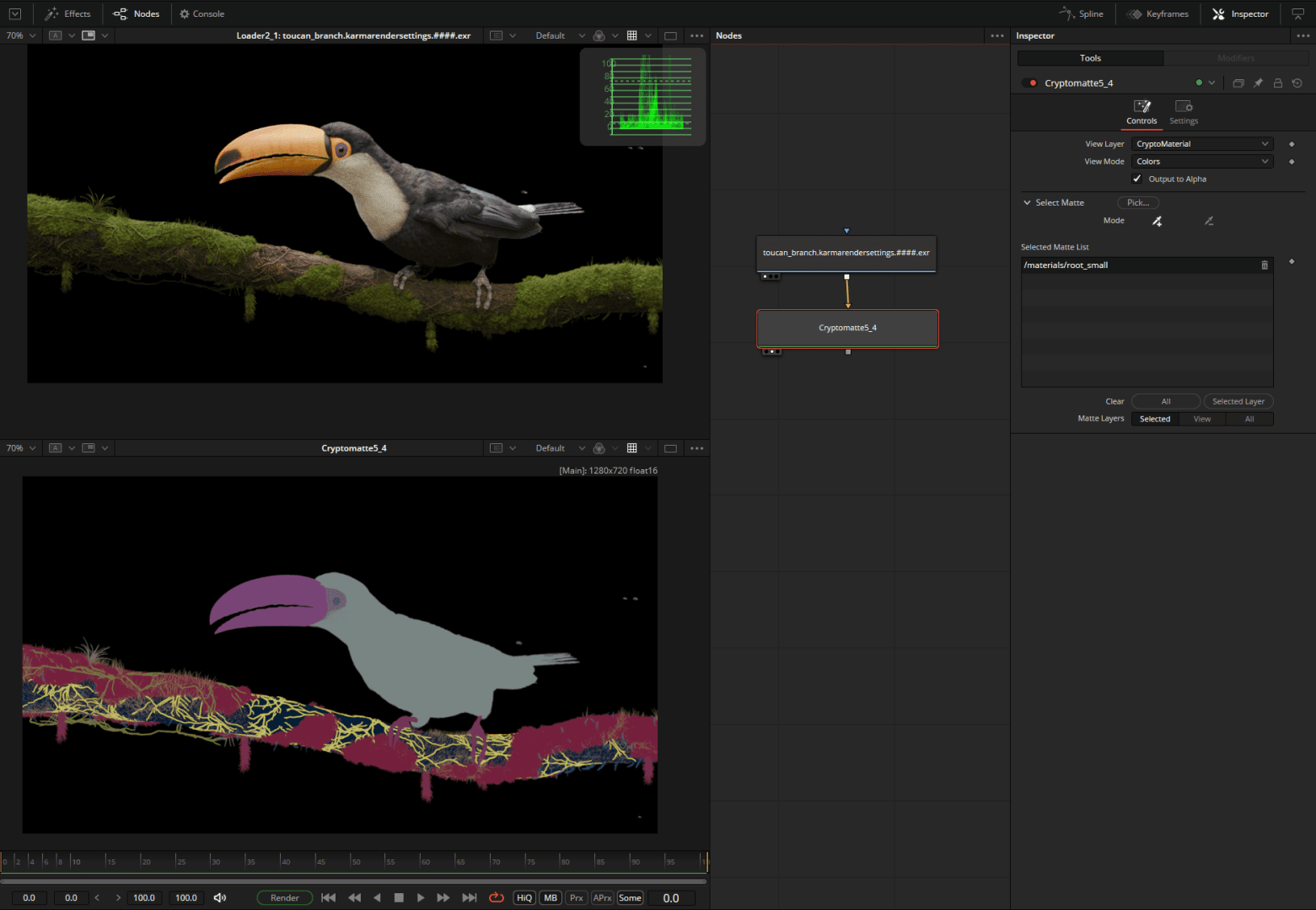1316x910 pixels.
Task: Click the reset node settings icon
Action: point(1297,83)
